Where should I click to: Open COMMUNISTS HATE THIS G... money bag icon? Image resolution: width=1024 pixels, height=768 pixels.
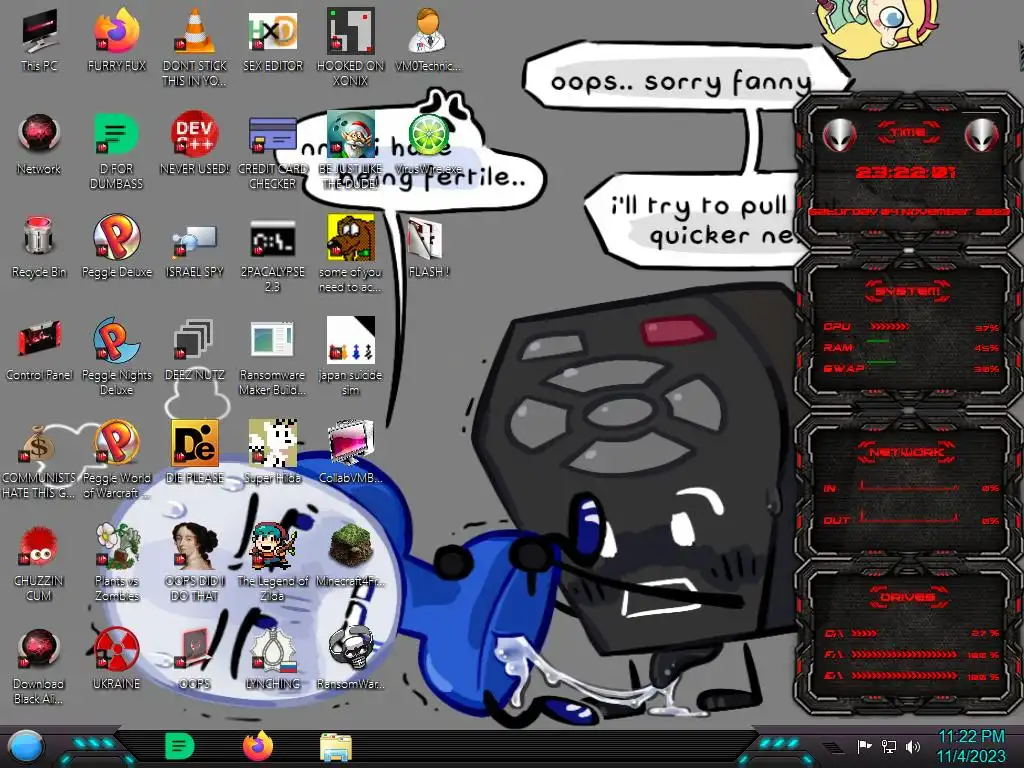pos(39,460)
